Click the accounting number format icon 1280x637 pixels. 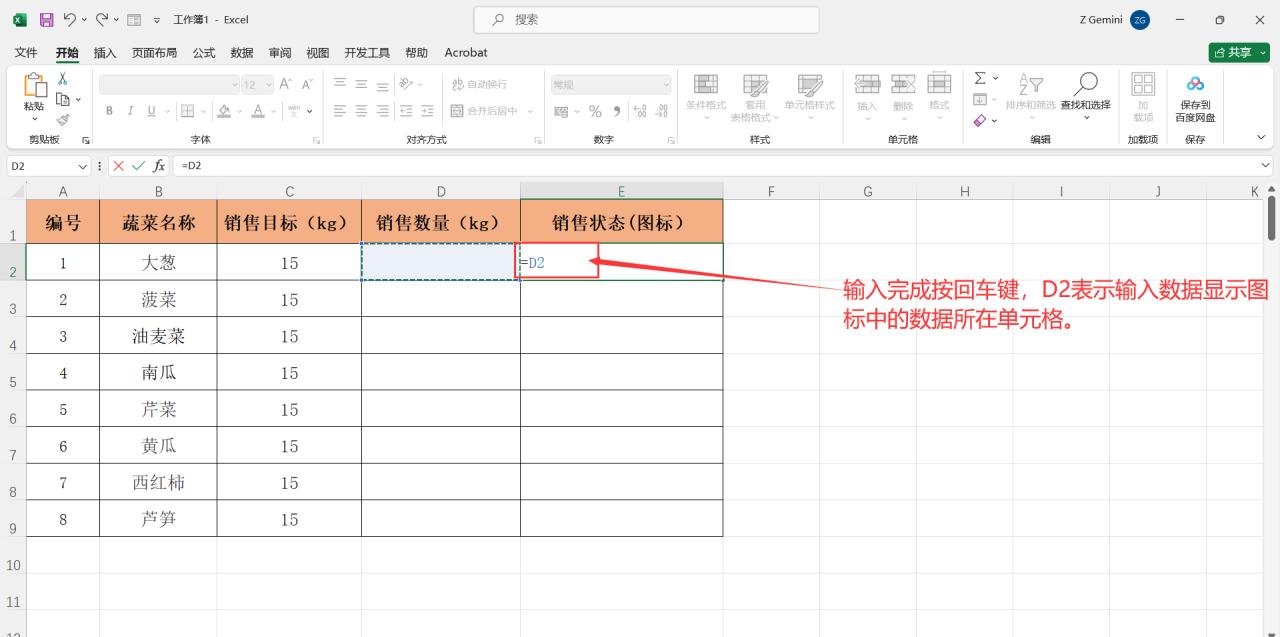pos(561,111)
